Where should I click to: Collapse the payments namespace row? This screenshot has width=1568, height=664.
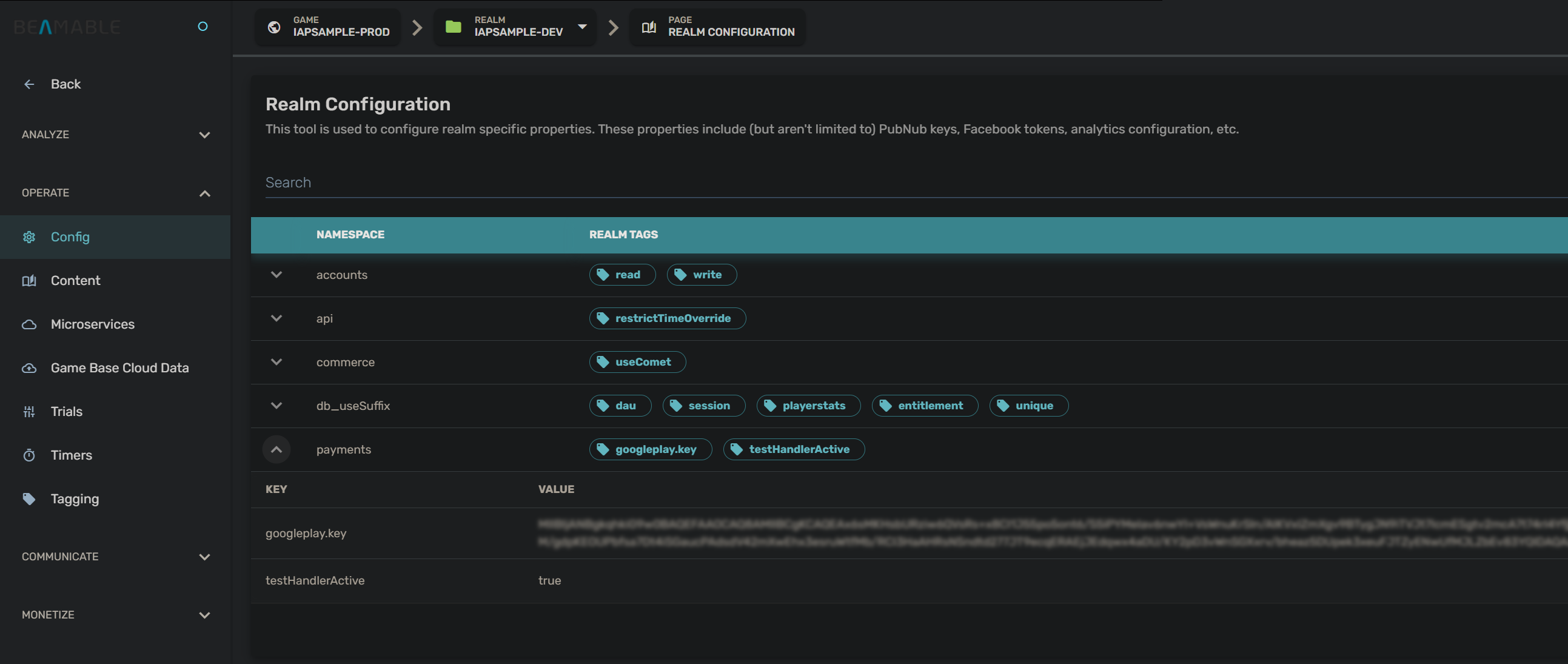click(276, 450)
